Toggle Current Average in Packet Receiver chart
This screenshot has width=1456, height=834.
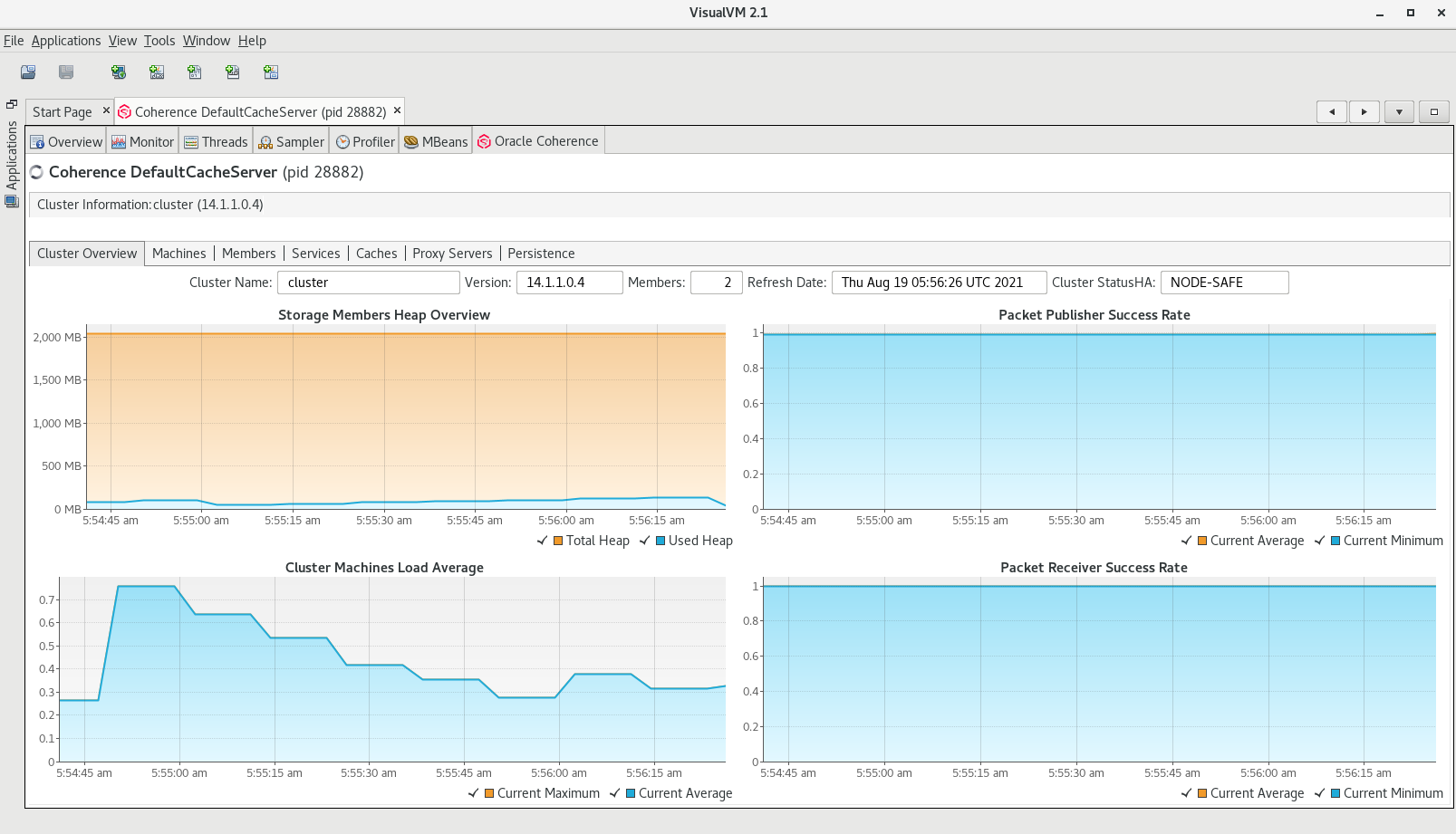pyautogui.click(x=1187, y=793)
